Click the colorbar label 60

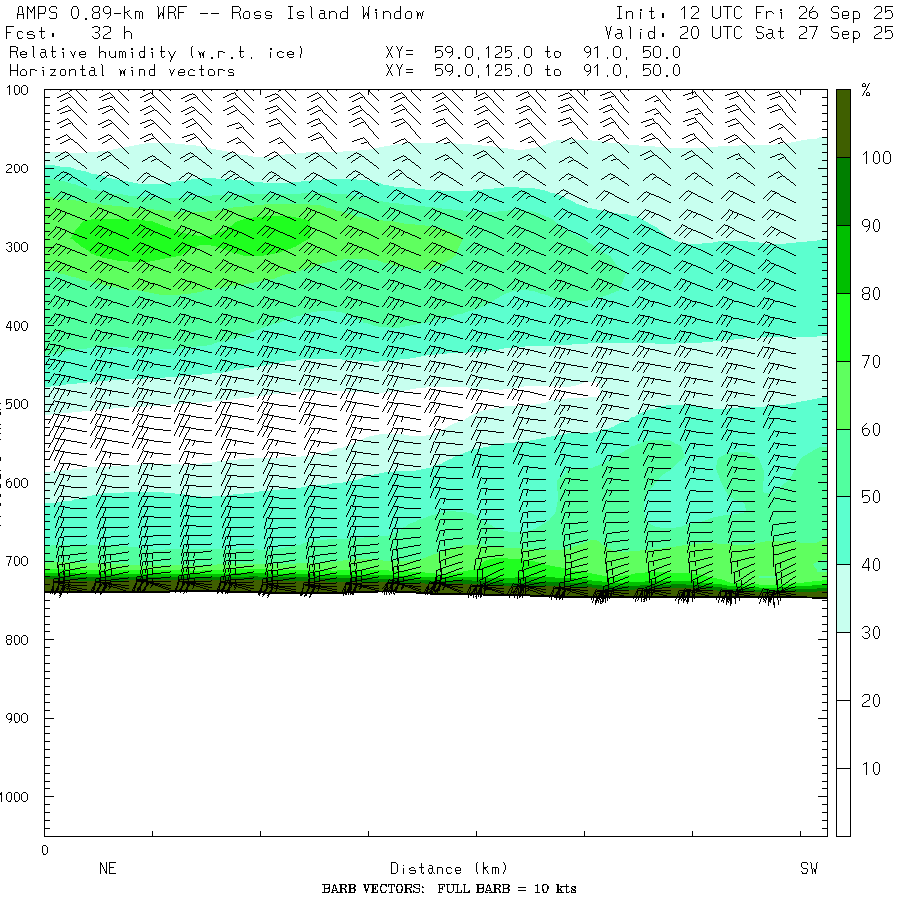tap(871, 429)
